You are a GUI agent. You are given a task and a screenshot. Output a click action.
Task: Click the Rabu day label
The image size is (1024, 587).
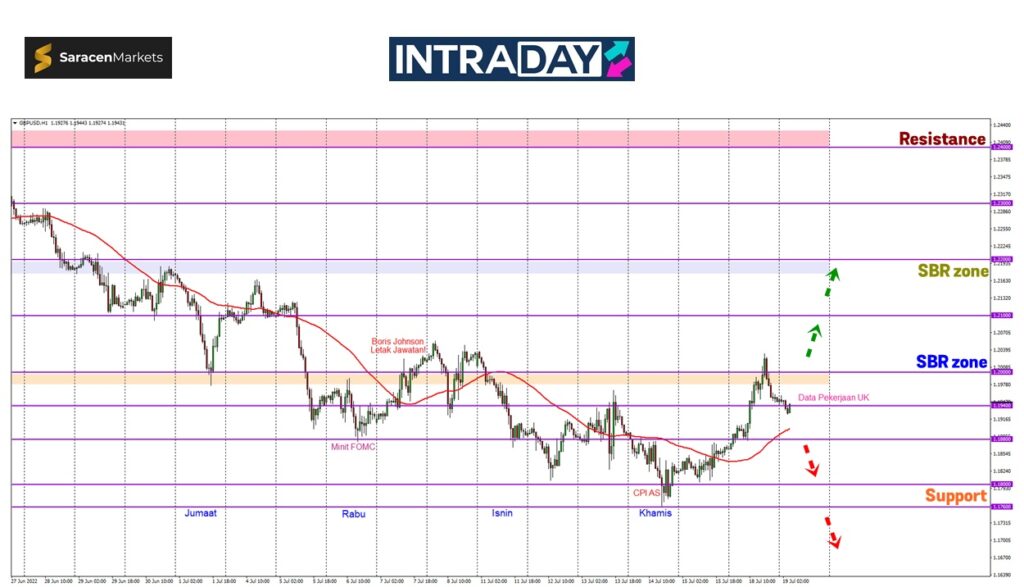(353, 514)
